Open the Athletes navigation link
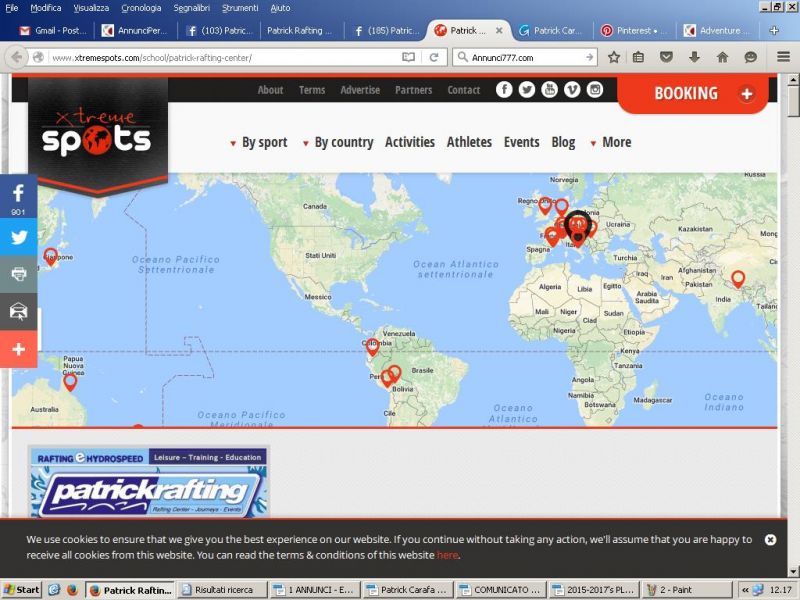The width and height of the screenshot is (800, 600). pos(469,143)
